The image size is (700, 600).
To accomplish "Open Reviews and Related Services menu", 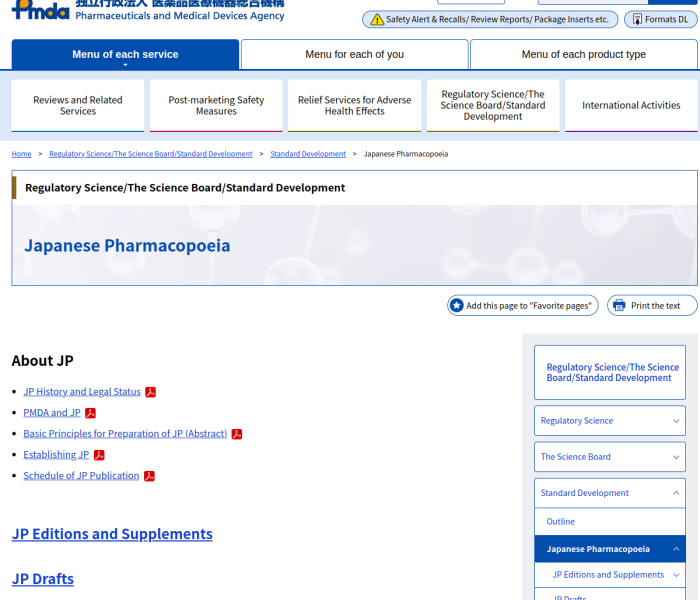I will [x=78, y=106].
